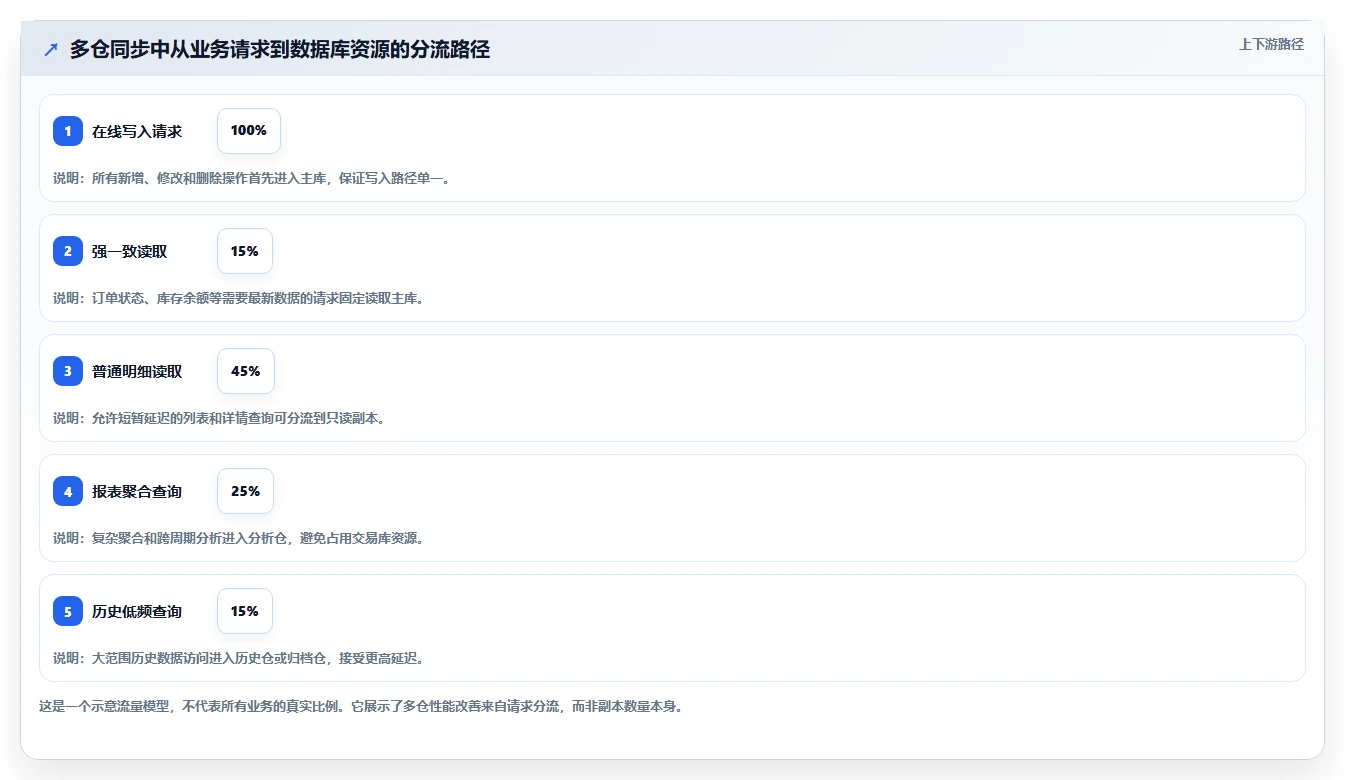The width and height of the screenshot is (1345, 780).
Task: Click step number 4 badge for 报表聚合查询
Action: coord(68,491)
